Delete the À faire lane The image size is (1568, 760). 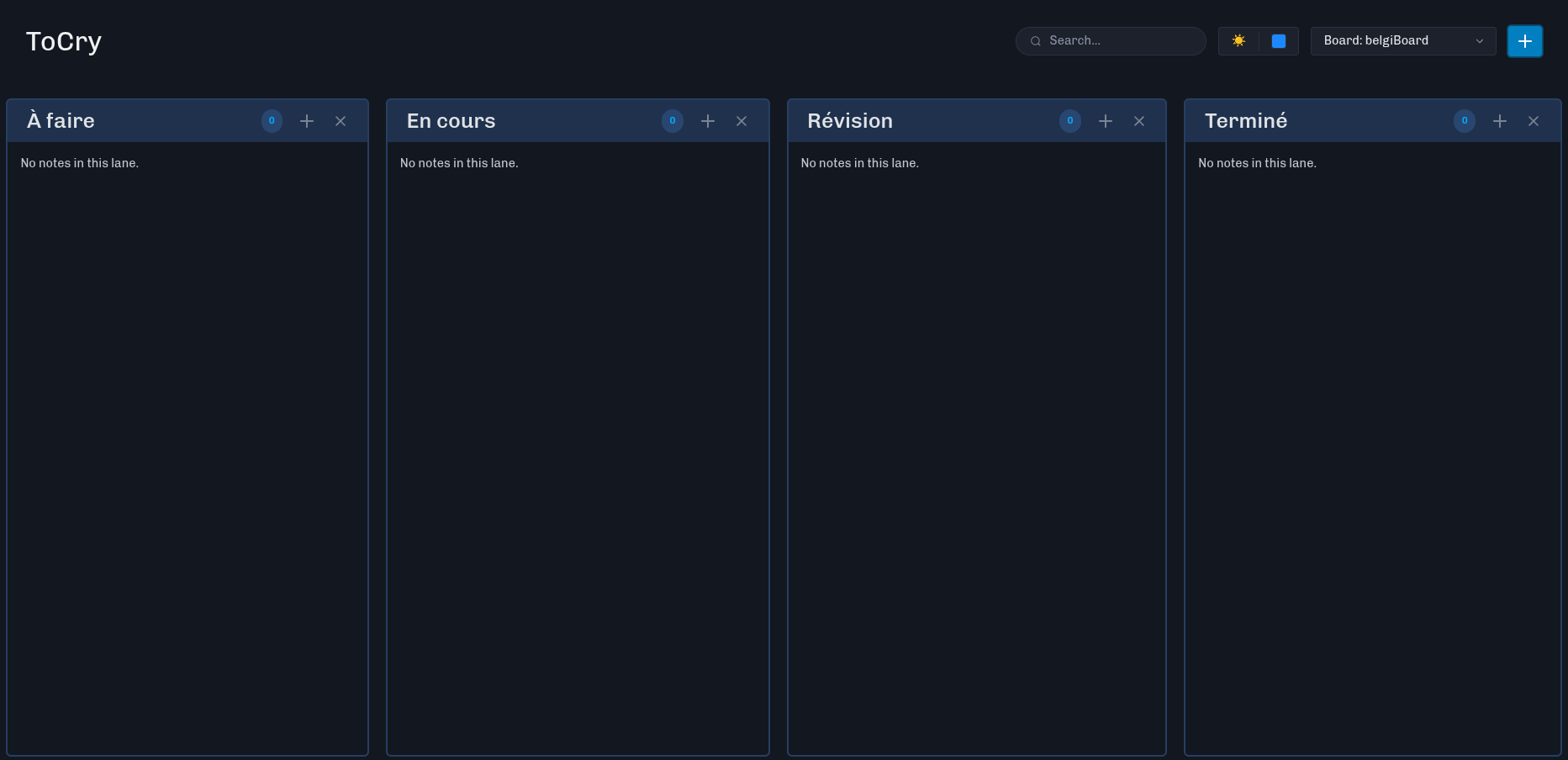click(341, 121)
